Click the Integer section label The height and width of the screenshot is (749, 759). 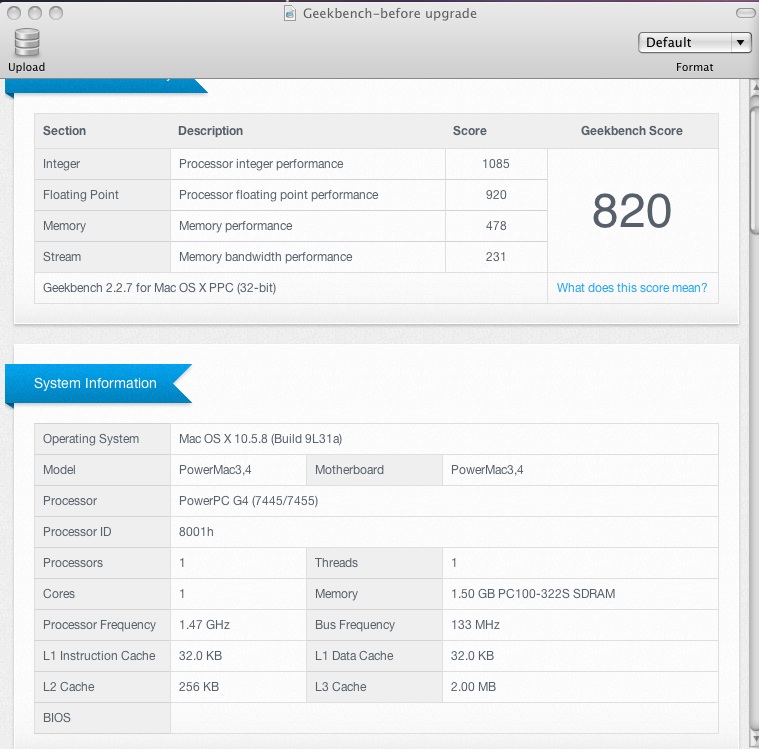61,164
